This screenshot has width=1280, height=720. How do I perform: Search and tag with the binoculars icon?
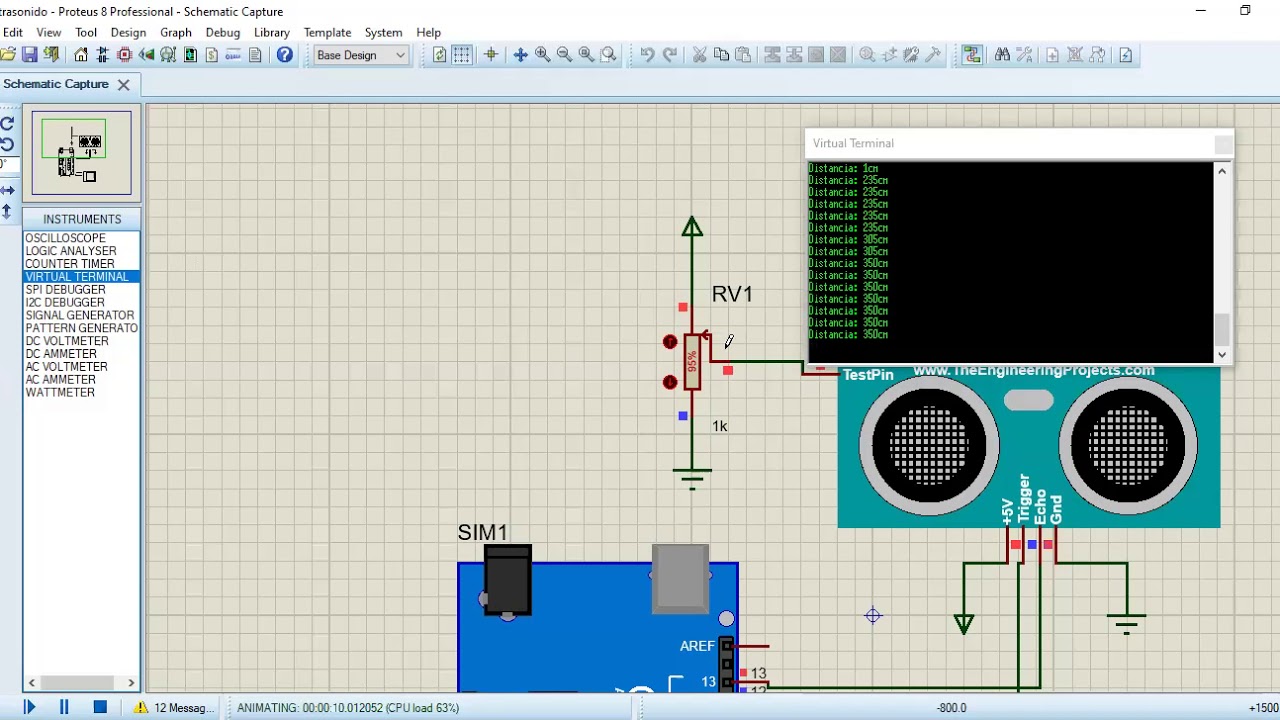point(1002,55)
